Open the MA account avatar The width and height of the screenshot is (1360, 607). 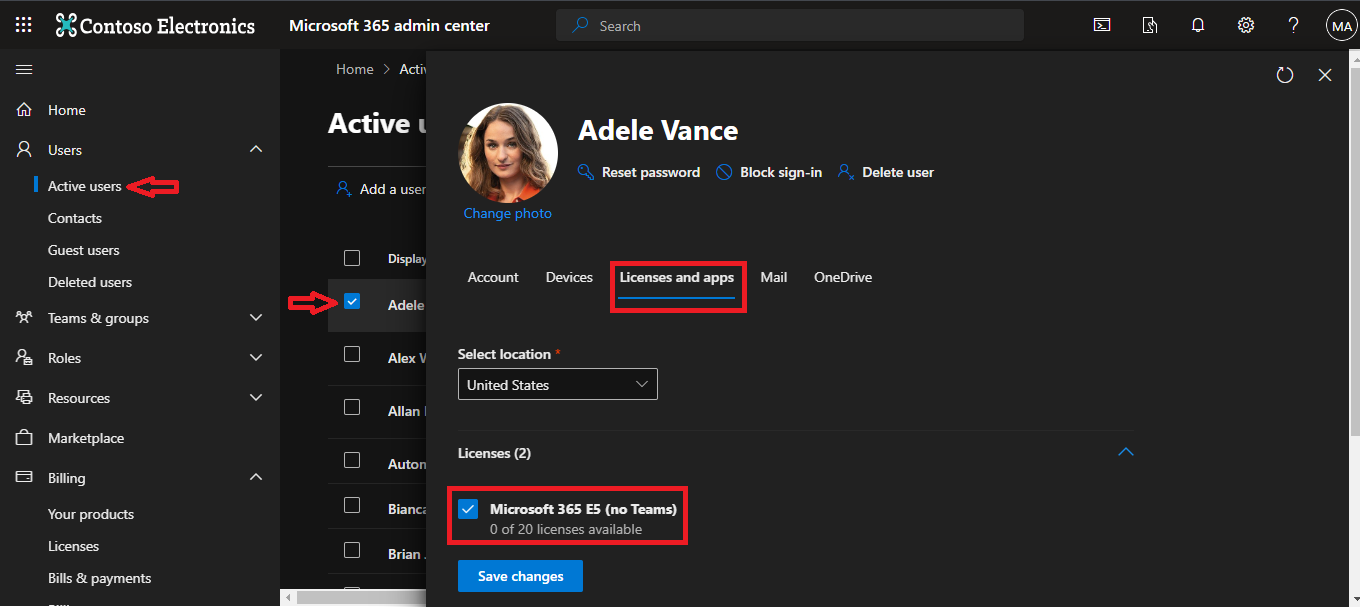(1342, 26)
